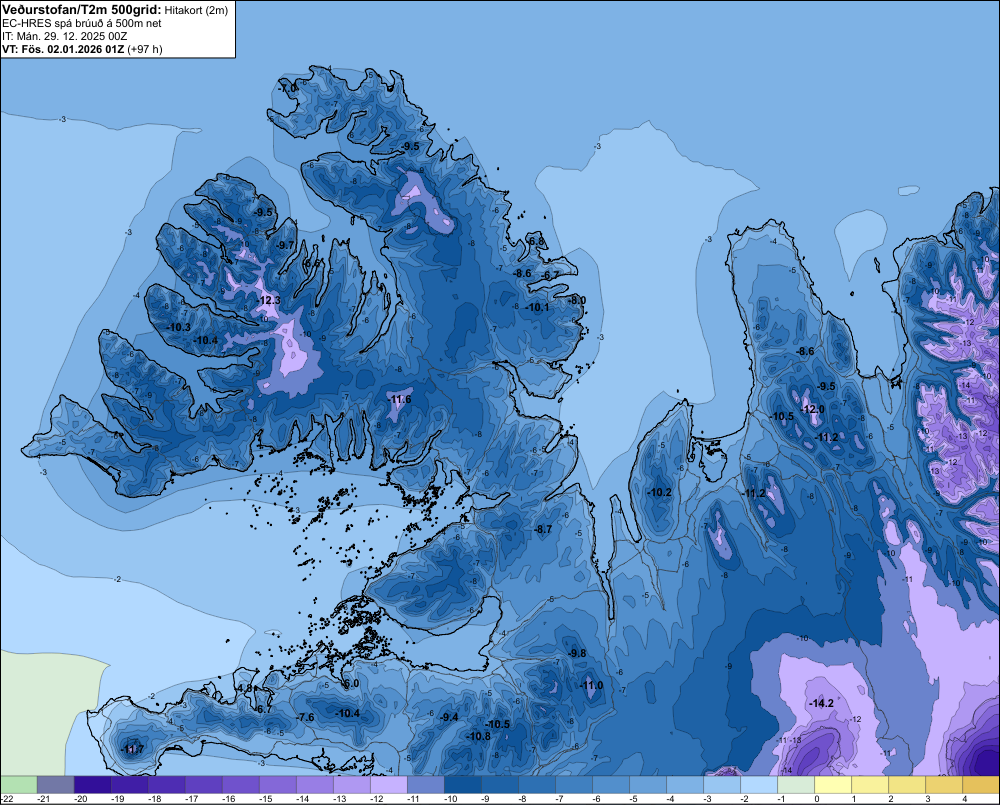Click the -11.7 temperature value on the map

[133, 749]
